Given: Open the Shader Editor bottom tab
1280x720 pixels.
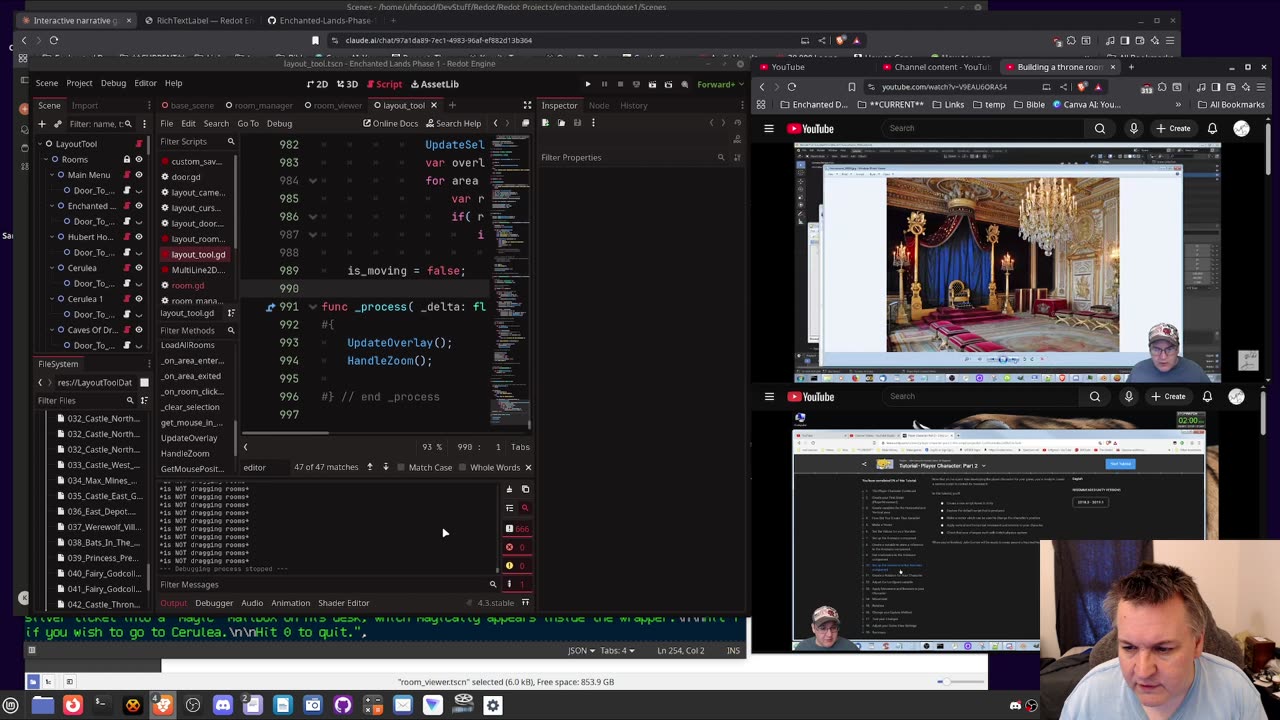Looking at the screenshot, I should (x=343, y=603).
